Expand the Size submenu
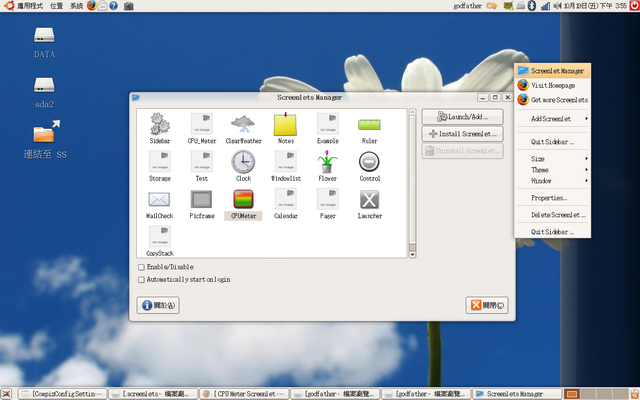 click(552, 158)
